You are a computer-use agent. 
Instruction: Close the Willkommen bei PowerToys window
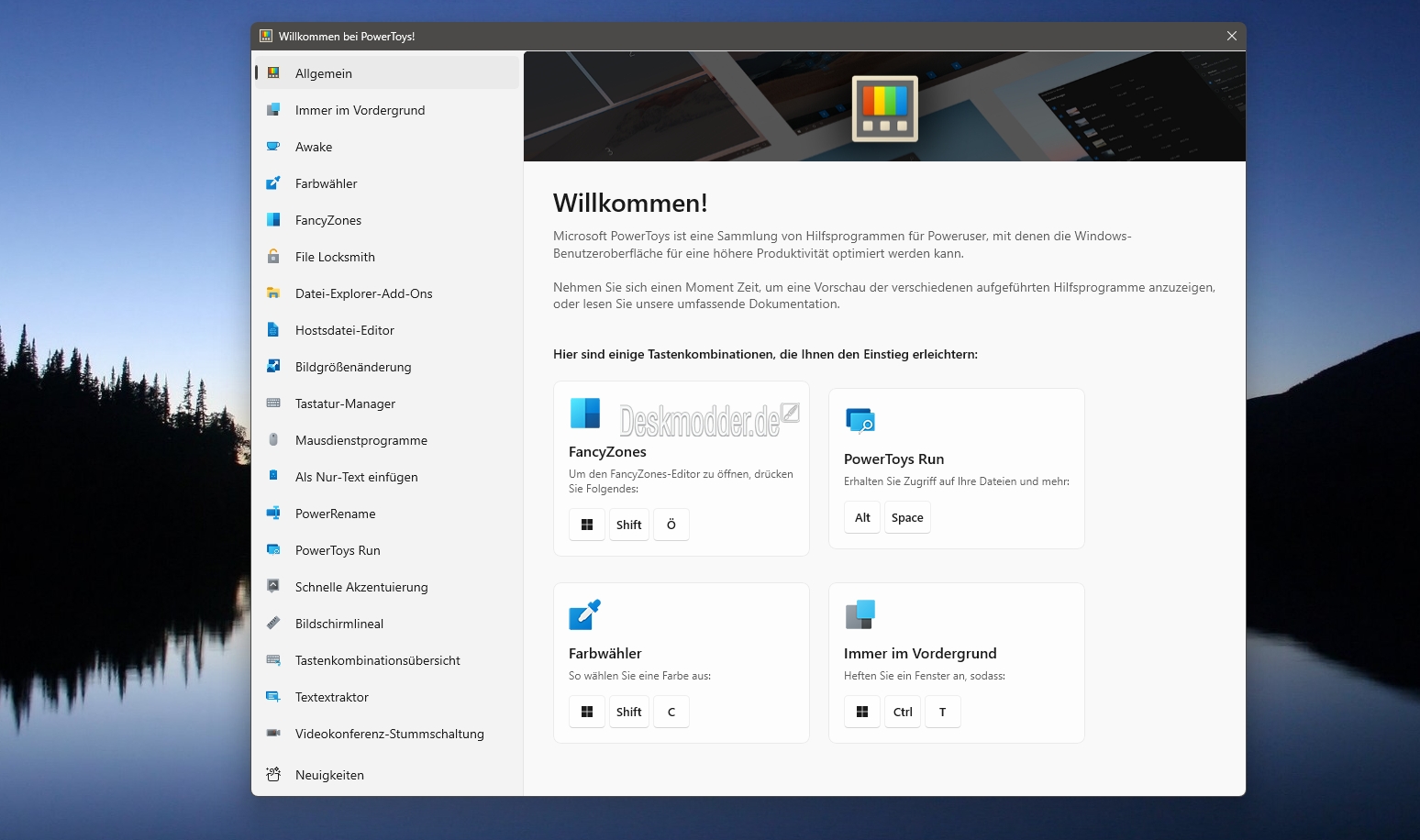tap(1232, 36)
